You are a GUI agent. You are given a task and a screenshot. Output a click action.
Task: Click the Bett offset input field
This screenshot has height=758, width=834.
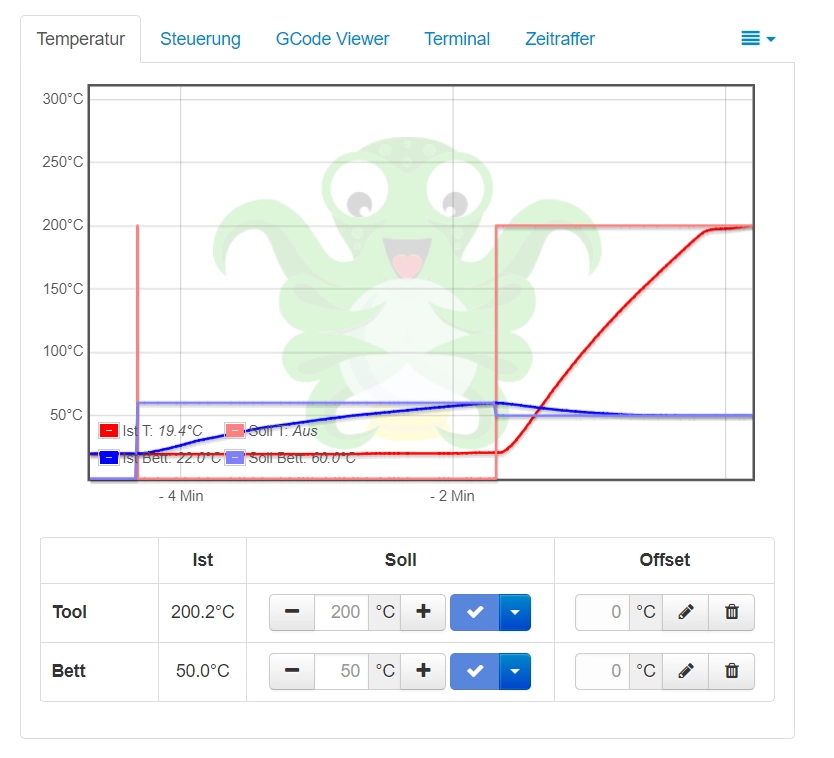point(603,671)
